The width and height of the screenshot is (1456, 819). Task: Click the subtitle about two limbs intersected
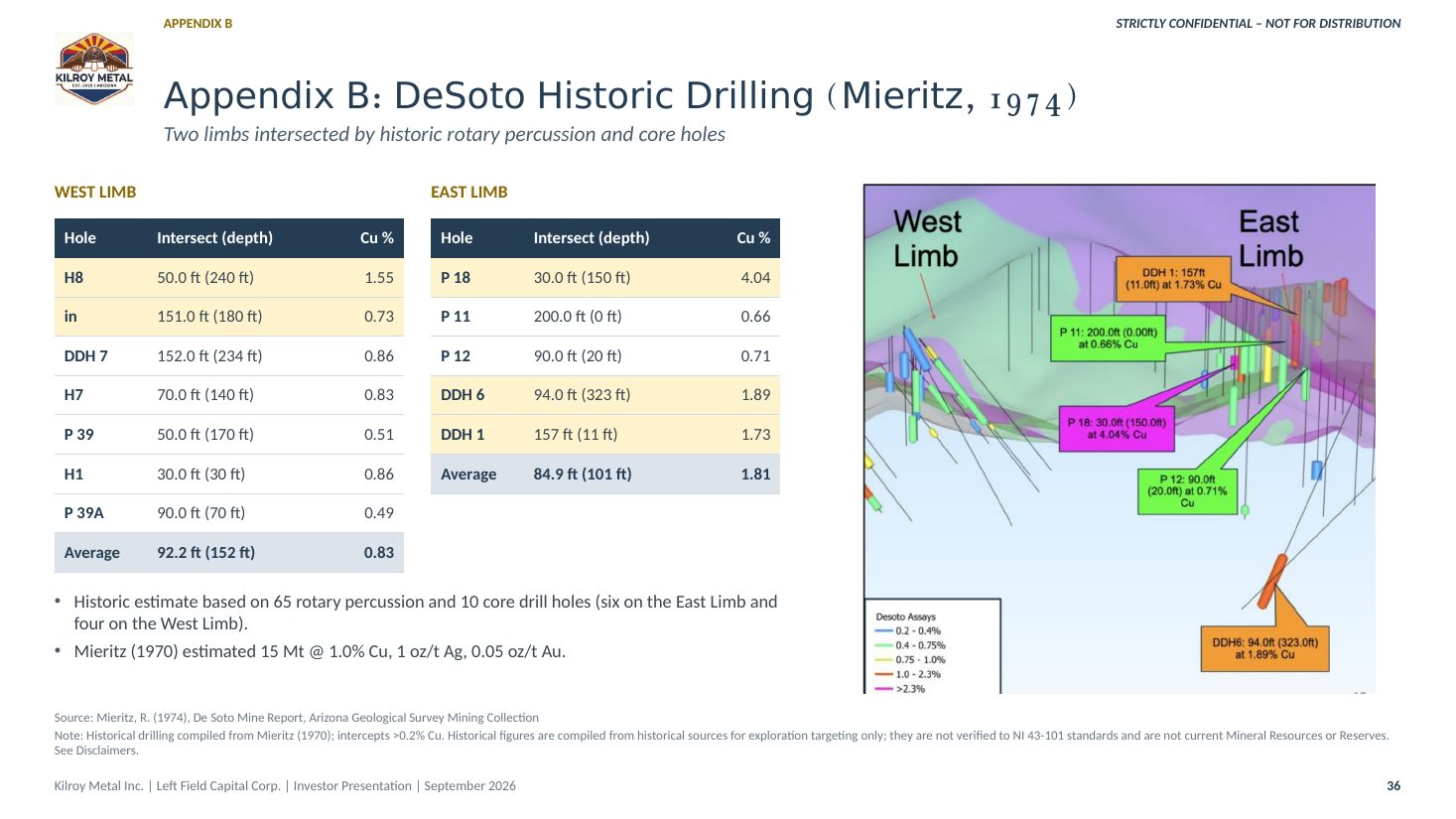(x=445, y=134)
